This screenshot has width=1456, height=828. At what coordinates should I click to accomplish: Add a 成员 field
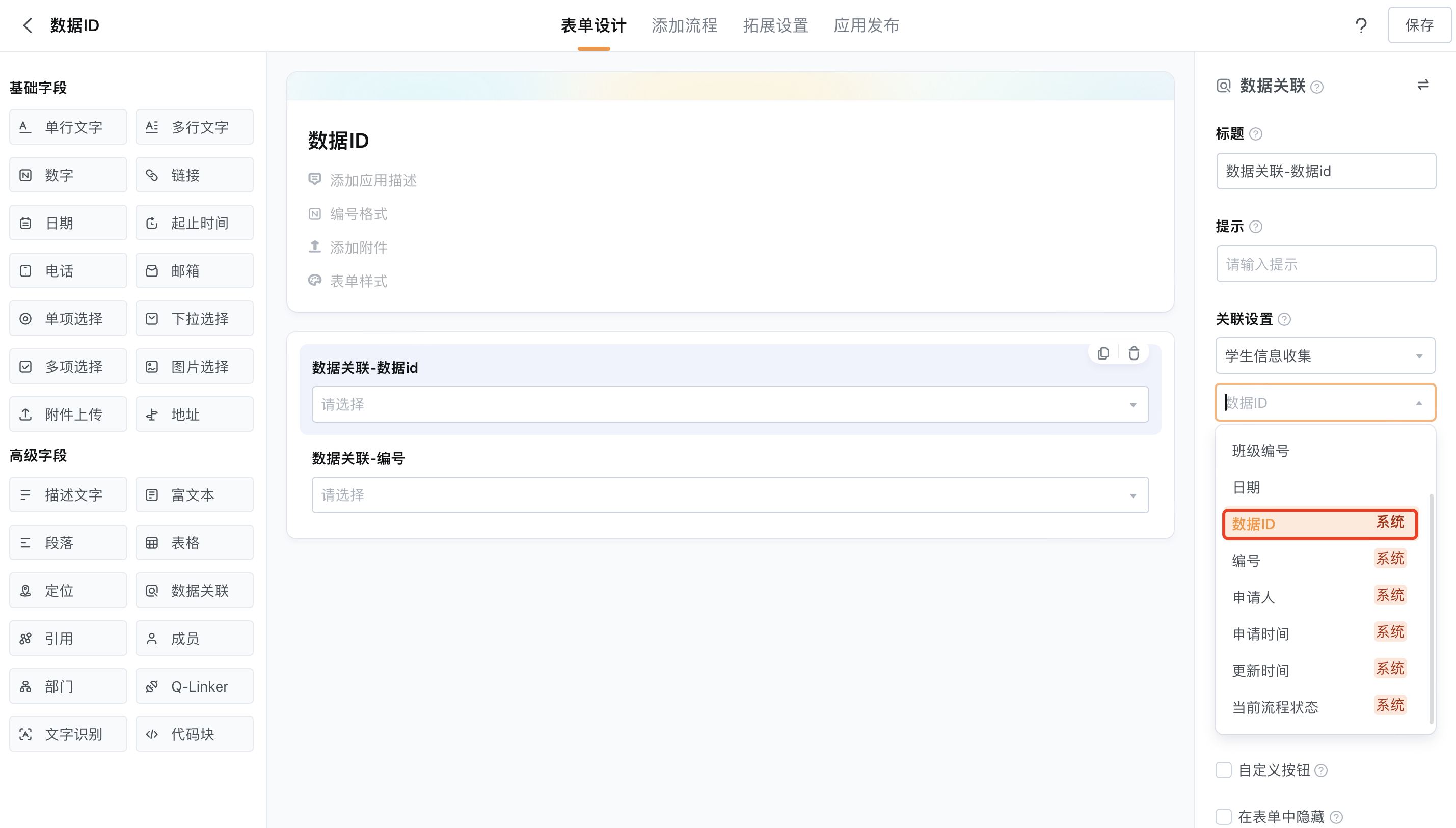click(x=195, y=638)
